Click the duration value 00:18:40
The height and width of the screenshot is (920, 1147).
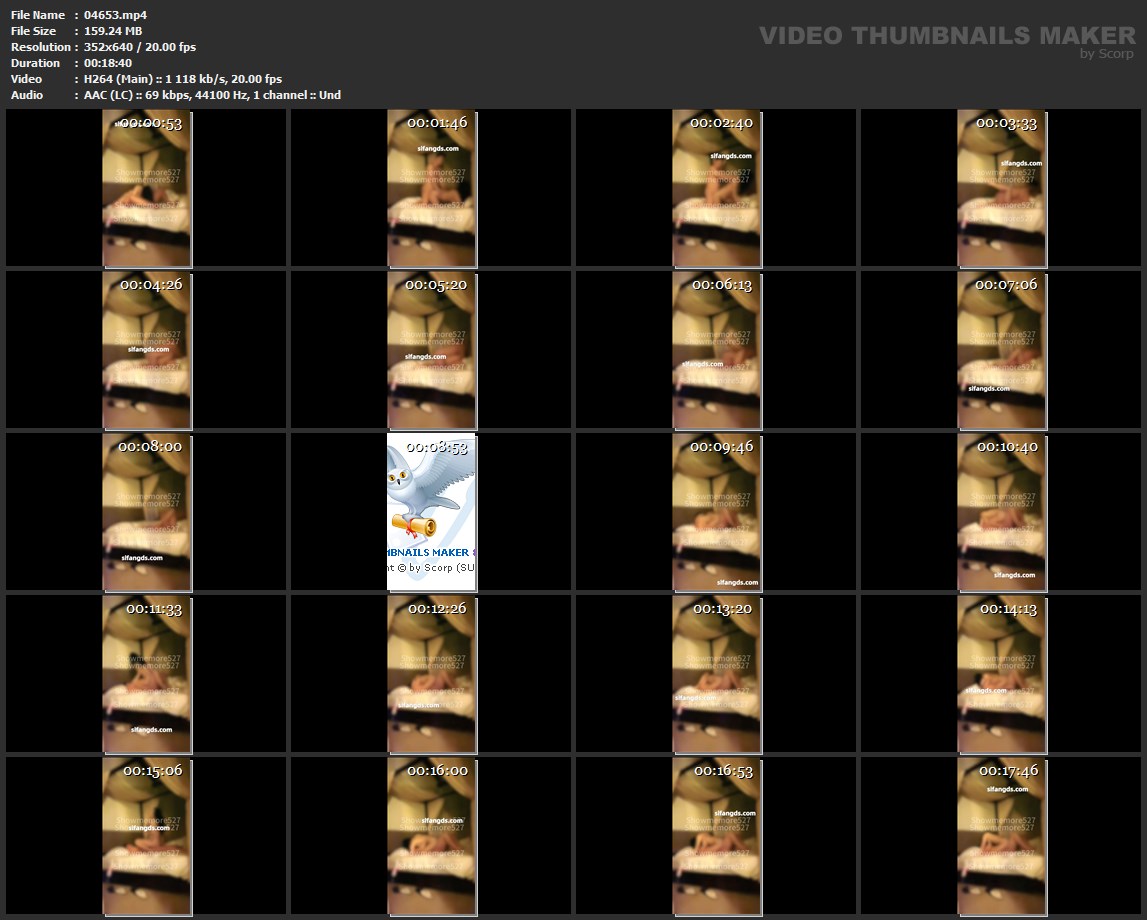point(107,63)
